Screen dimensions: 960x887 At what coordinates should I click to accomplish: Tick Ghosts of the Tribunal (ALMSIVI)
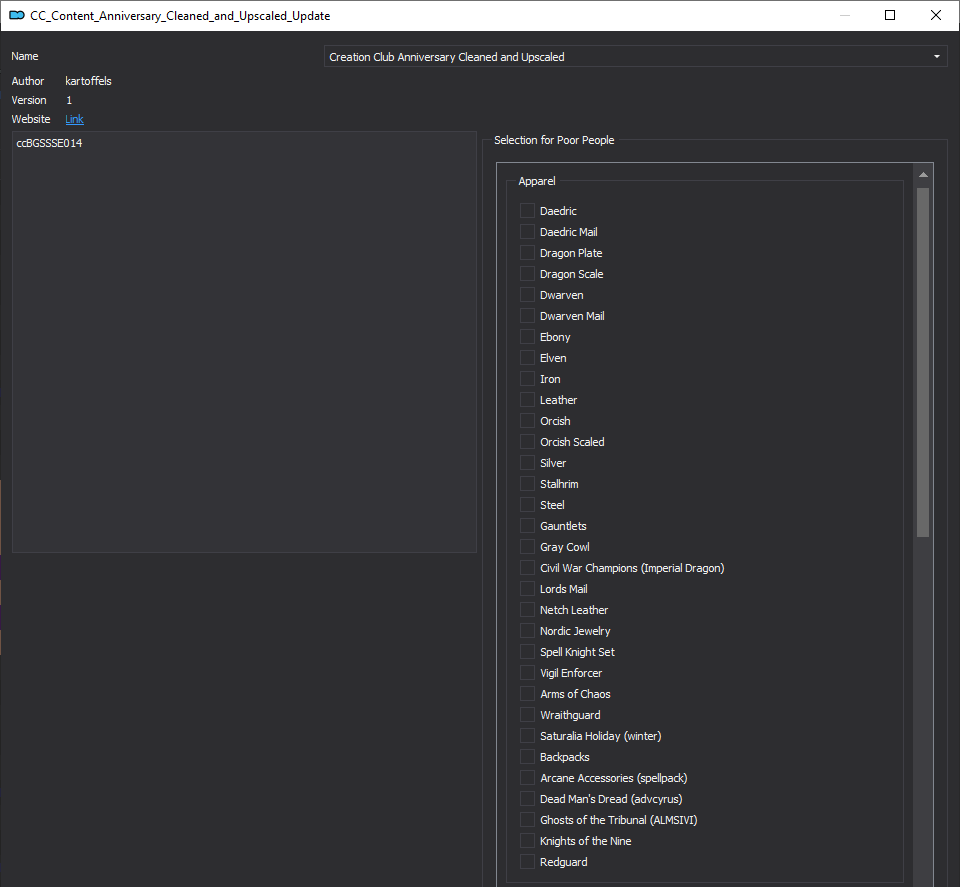click(527, 820)
